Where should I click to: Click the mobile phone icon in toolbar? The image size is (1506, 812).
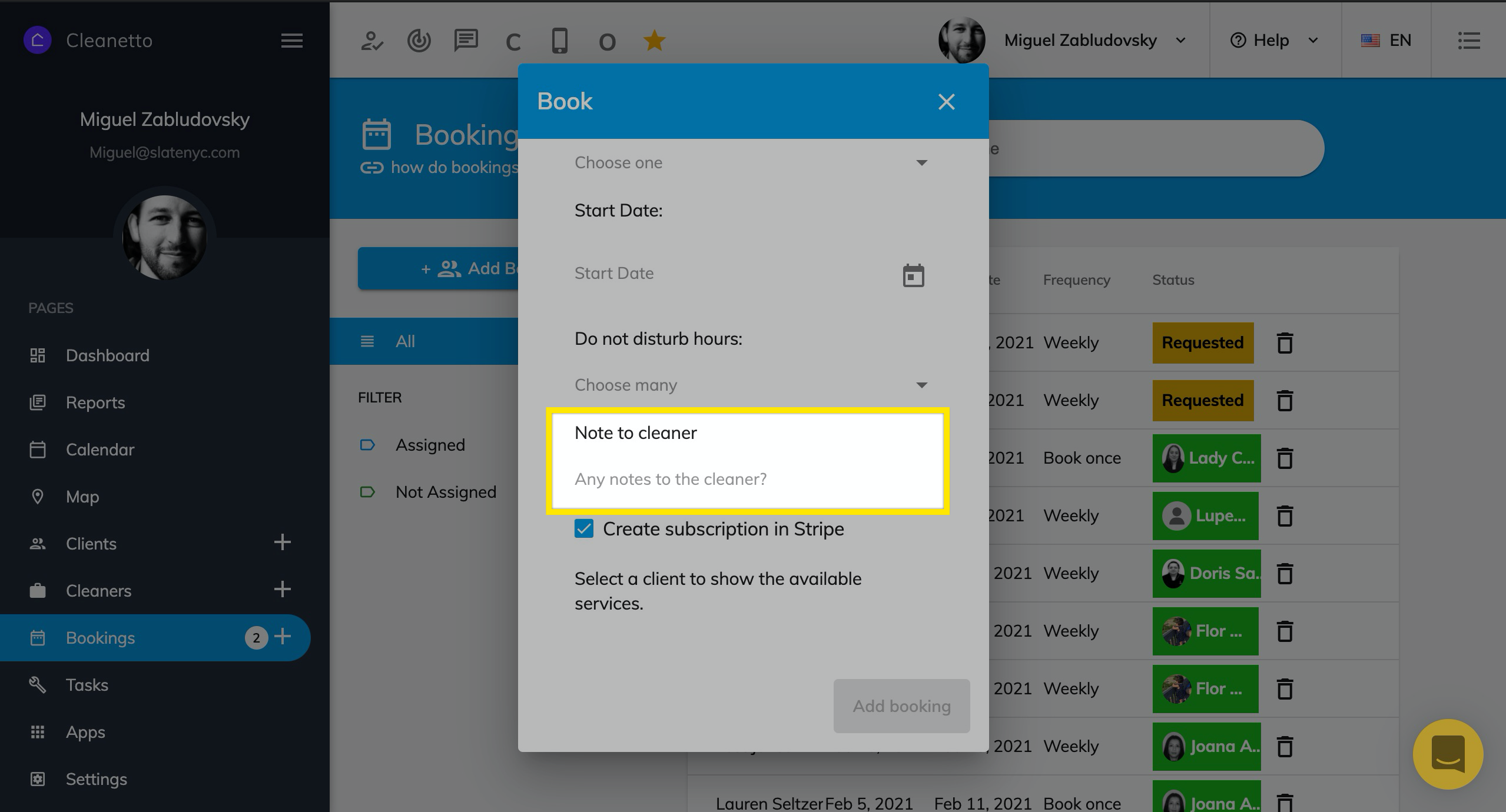coord(559,41)
